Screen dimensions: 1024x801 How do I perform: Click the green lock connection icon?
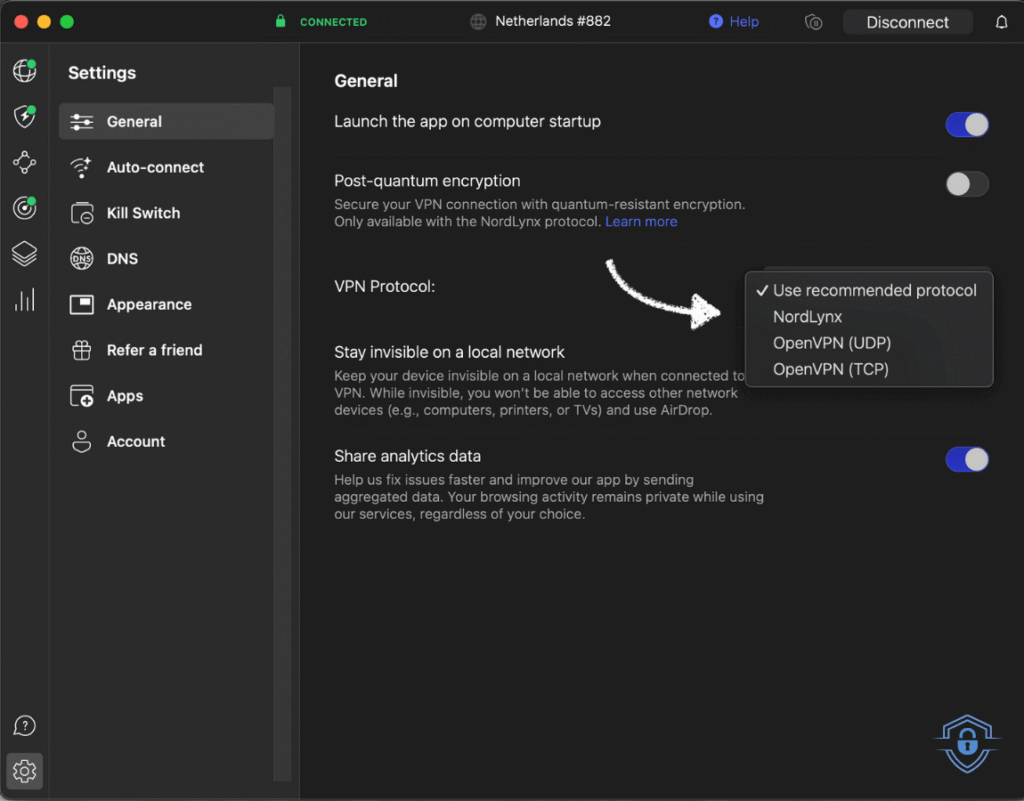click(x=280, y=21)
